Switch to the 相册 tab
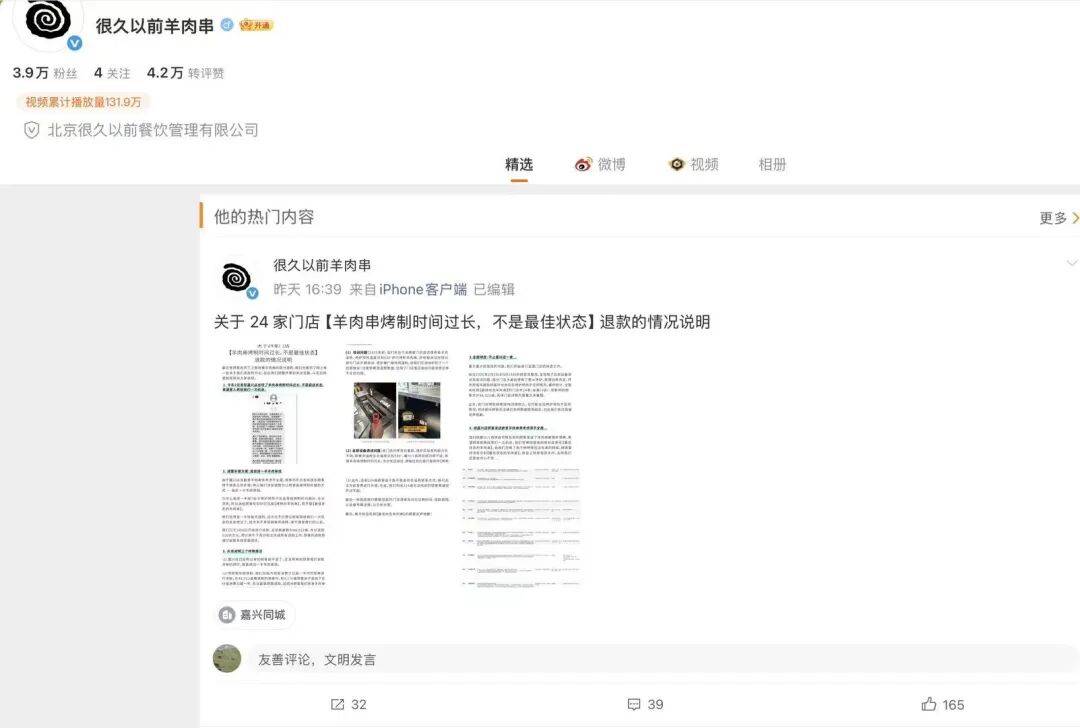Viewport: 1080px width, 728px height. 772,165
